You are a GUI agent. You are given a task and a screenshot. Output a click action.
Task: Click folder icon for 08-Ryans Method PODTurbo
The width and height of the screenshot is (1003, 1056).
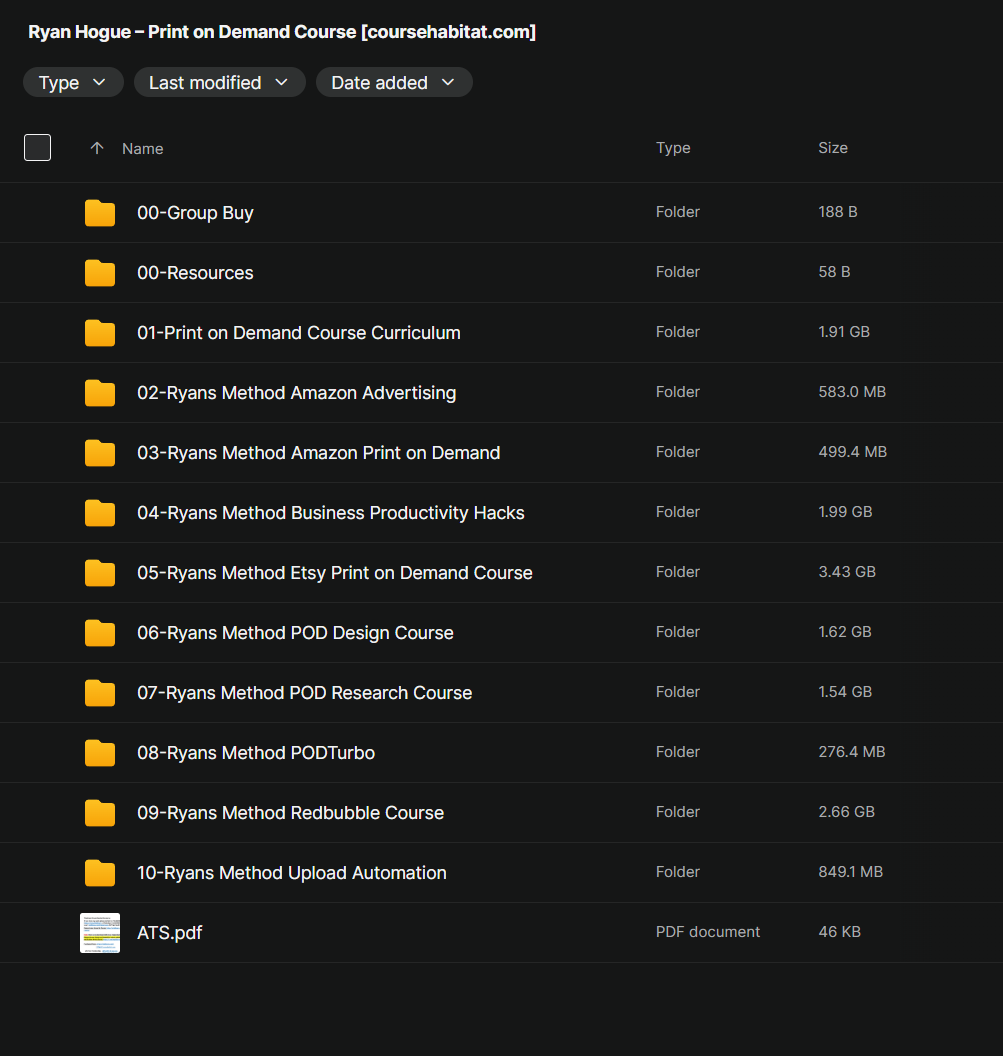point(100,752)
